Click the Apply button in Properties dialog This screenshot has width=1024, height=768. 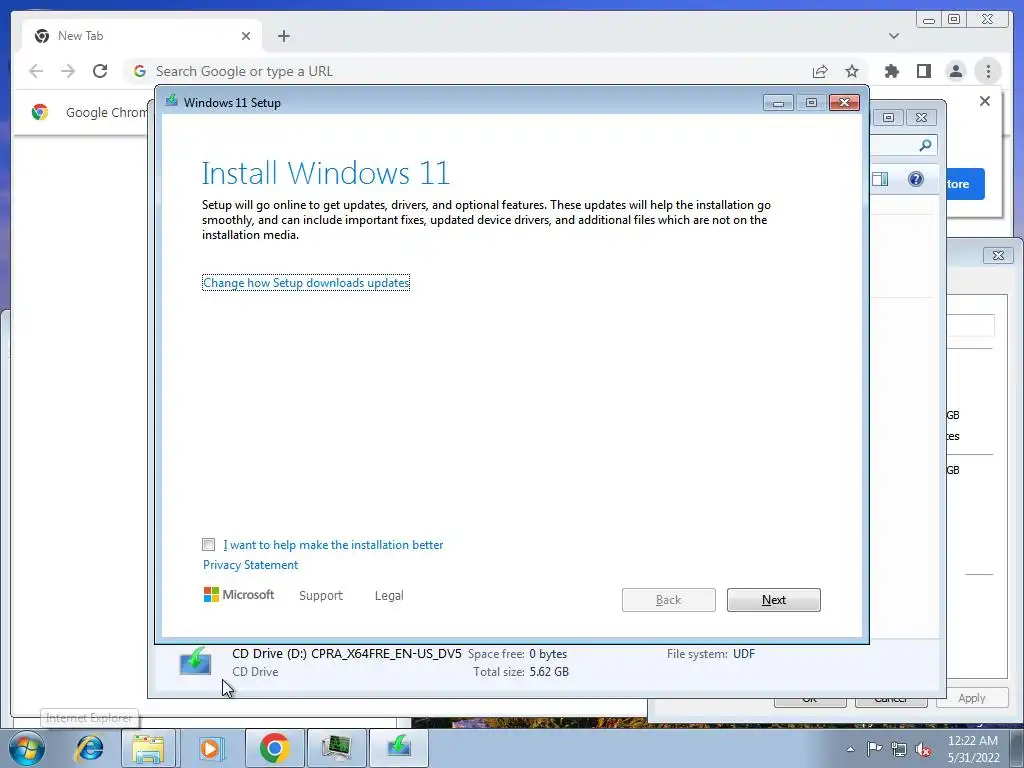point(972,698)
